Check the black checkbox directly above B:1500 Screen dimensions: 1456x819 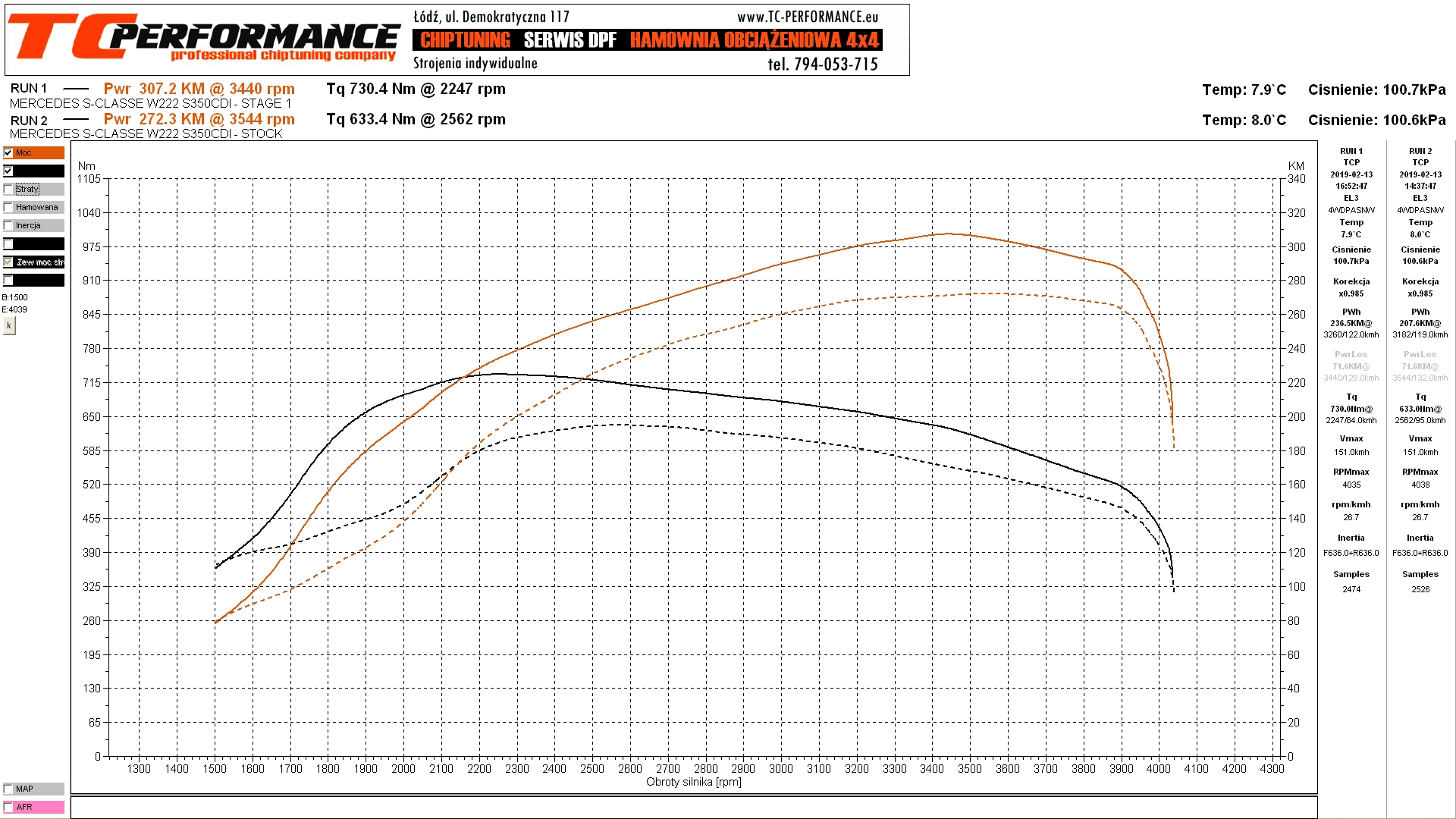[8, 280]
